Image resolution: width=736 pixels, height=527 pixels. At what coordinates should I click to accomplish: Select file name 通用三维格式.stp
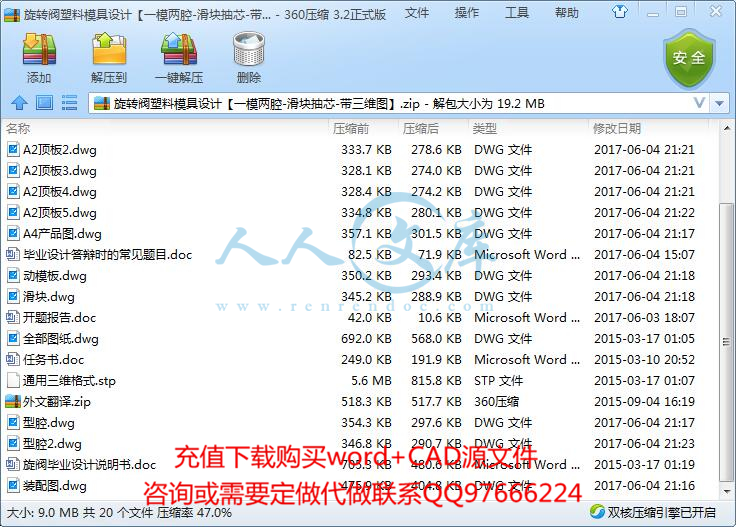point(69,381)
